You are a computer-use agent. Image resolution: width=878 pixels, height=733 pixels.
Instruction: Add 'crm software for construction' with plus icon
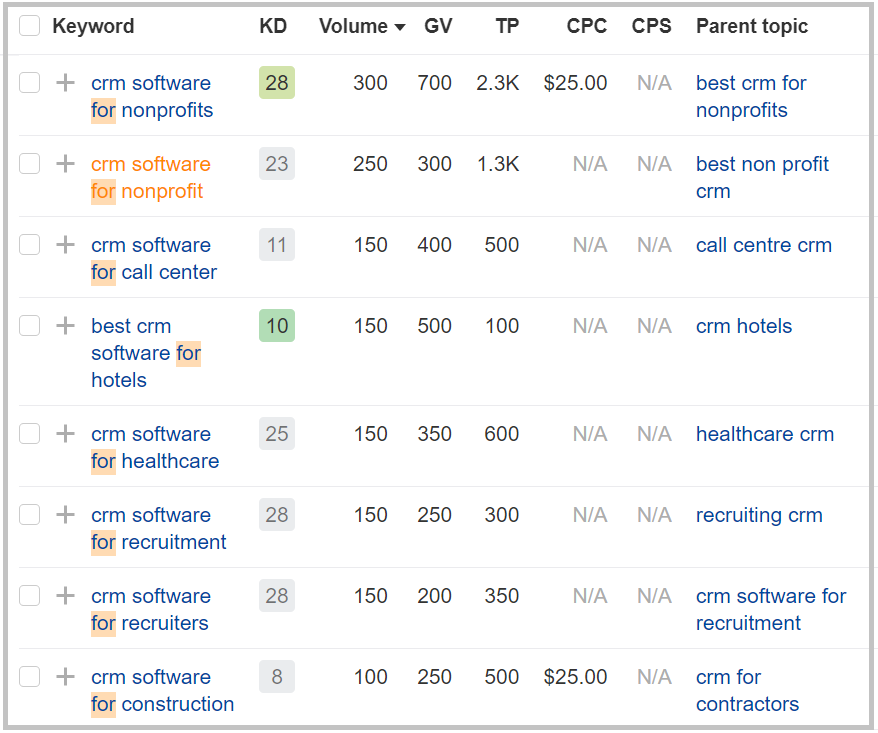pyautogui.click(x=65, y=677)
